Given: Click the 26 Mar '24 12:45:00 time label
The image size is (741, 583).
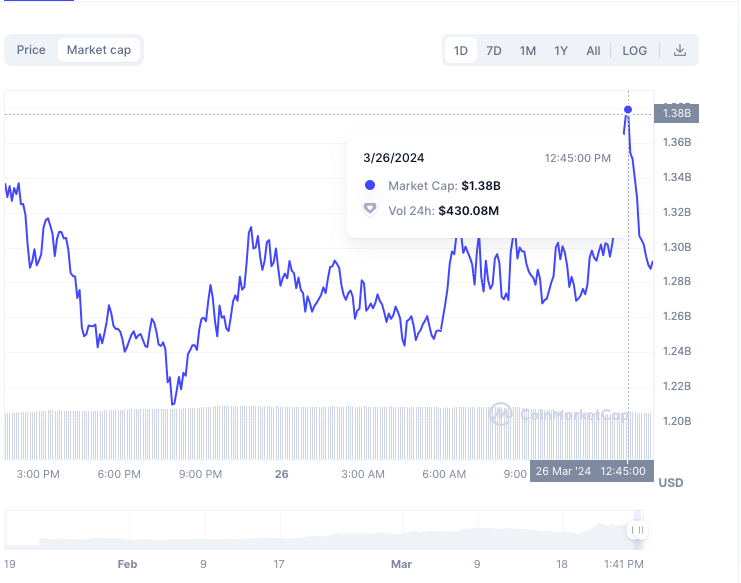Looking at the screenshot, I should [592, 471].
